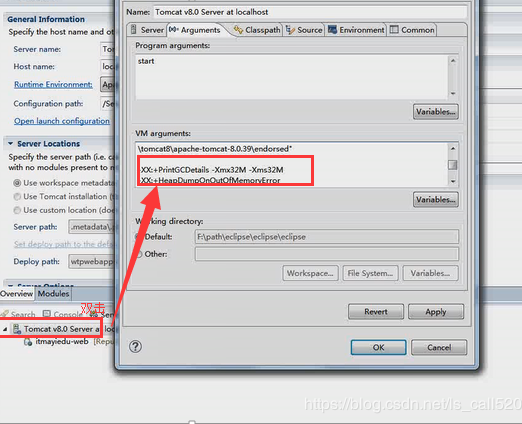Screen dimensions: 522x424
Task: Click the Host name field in editor
Action: click(x=107, y=67)
